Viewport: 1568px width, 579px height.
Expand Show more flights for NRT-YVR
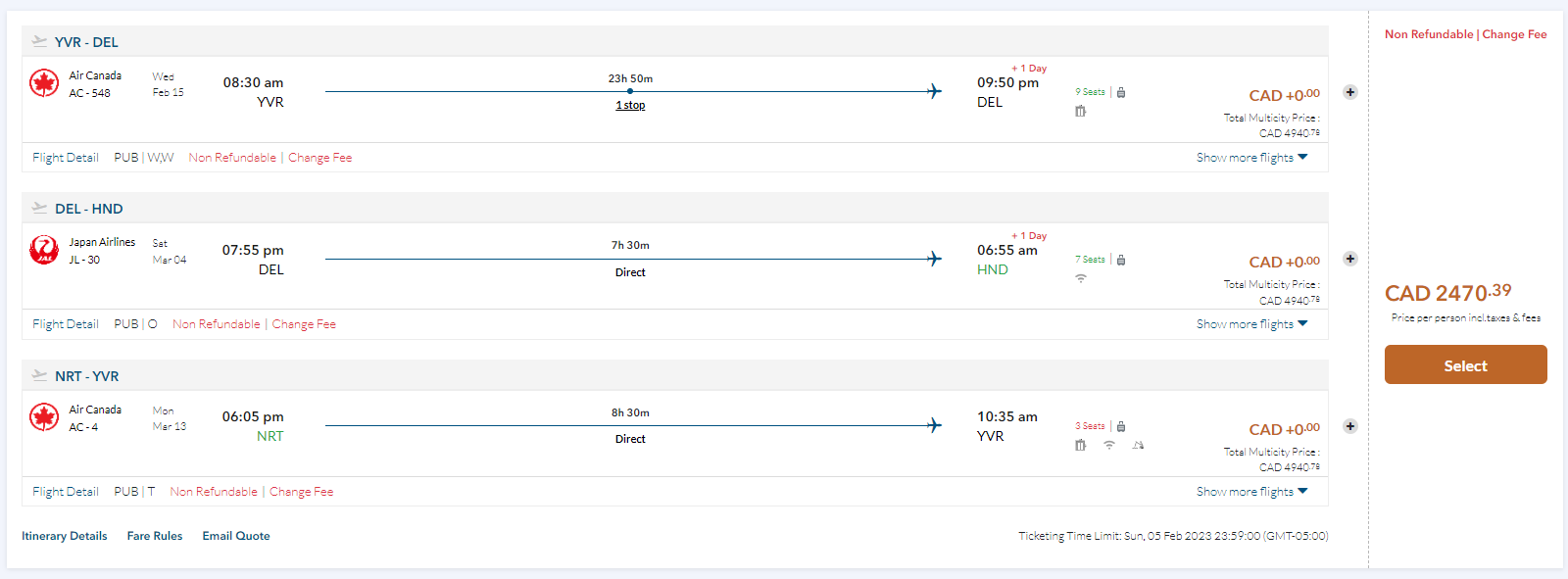pos(1251,492)
